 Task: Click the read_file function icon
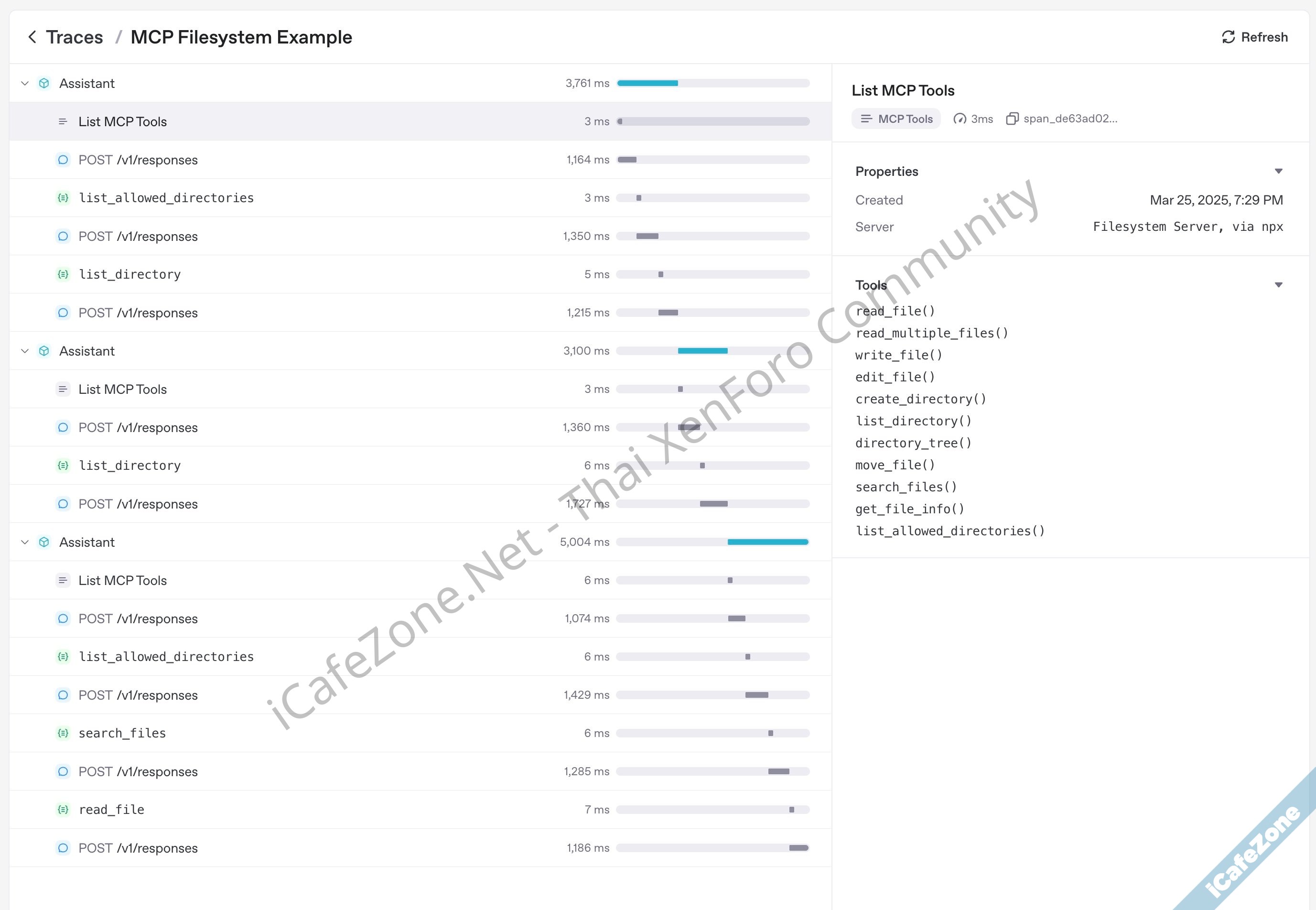coord(63,810)
